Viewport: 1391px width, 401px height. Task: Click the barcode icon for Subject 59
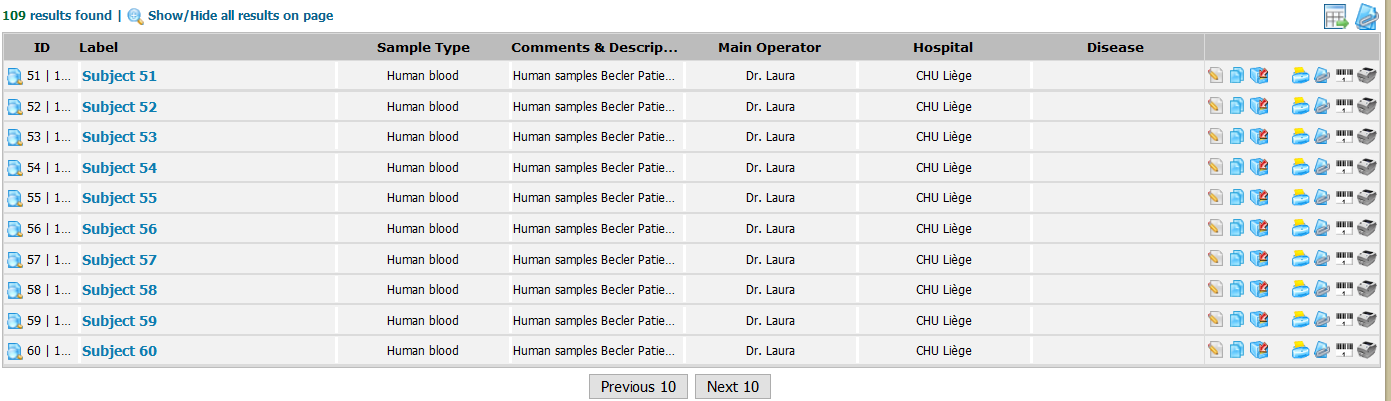(1344, 320)
